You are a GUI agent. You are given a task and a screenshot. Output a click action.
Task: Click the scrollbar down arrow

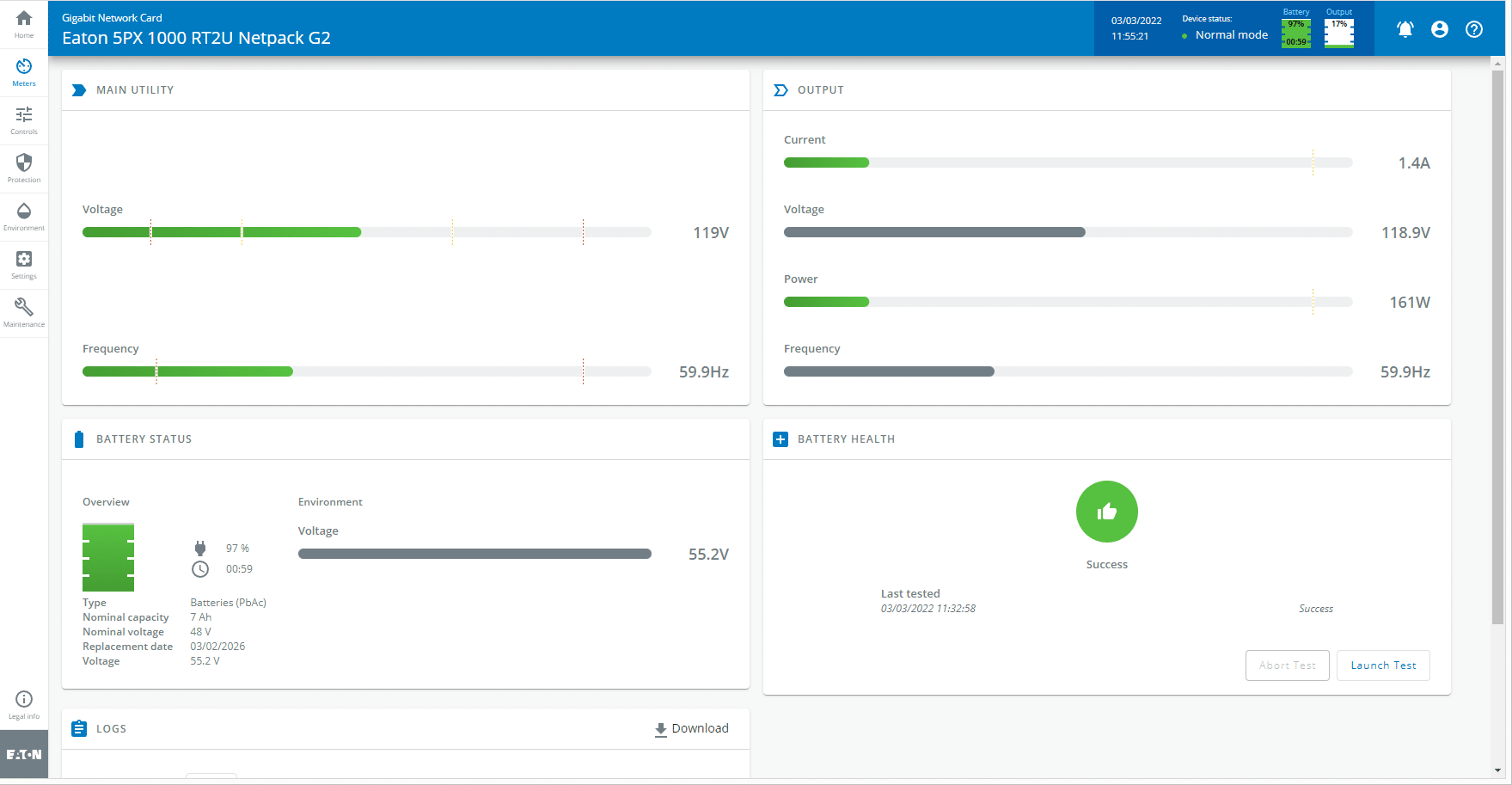tap(1498, 770)
